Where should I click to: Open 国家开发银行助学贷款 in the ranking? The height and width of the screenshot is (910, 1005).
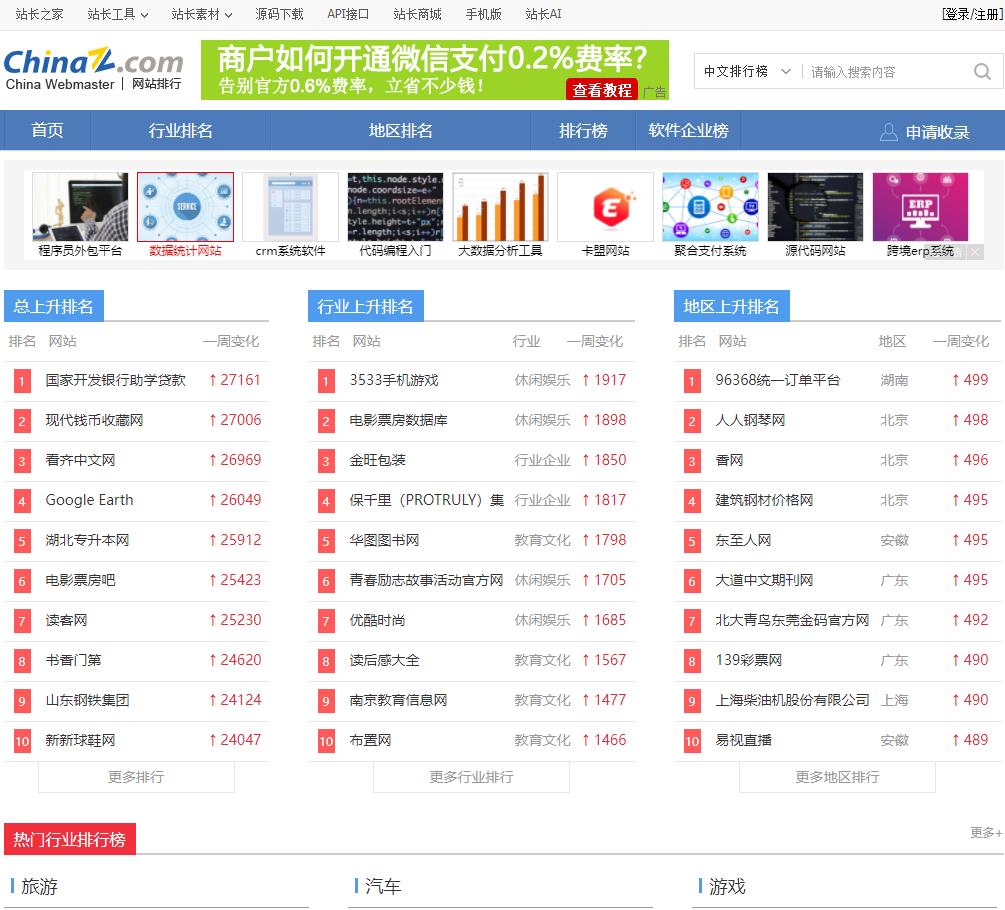click(115, 381)
